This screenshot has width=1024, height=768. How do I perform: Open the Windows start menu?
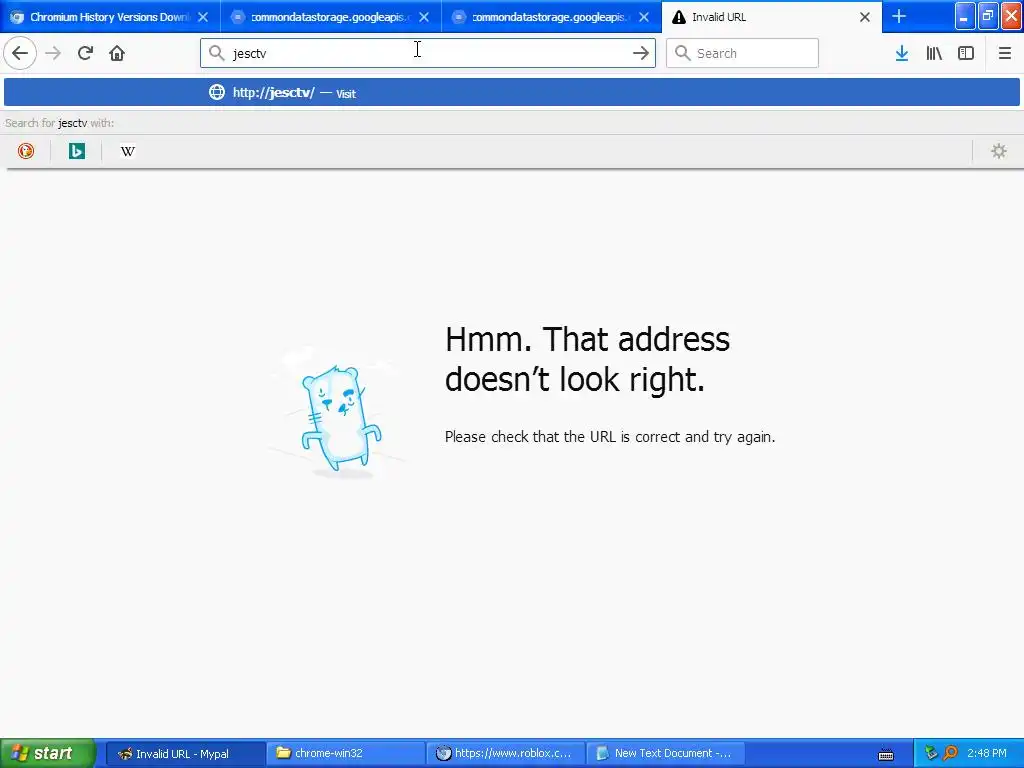coord(48,753)
